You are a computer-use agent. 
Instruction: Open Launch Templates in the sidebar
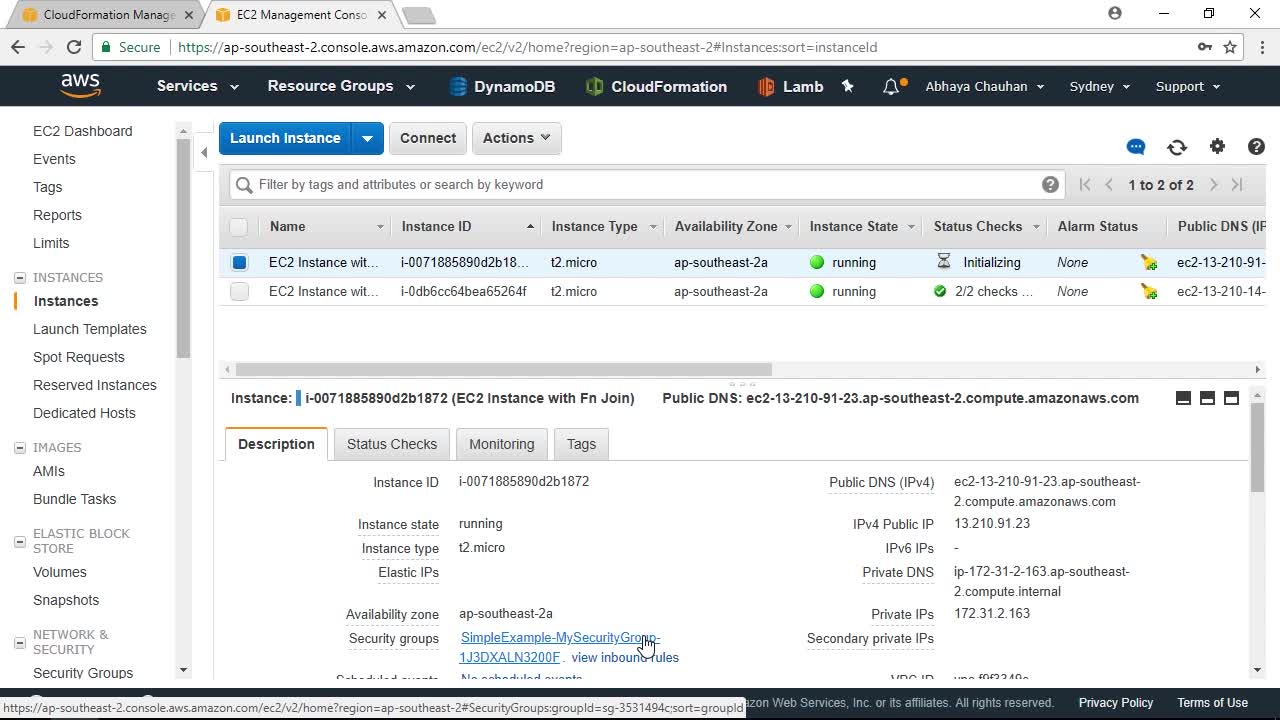click(89, 329)
